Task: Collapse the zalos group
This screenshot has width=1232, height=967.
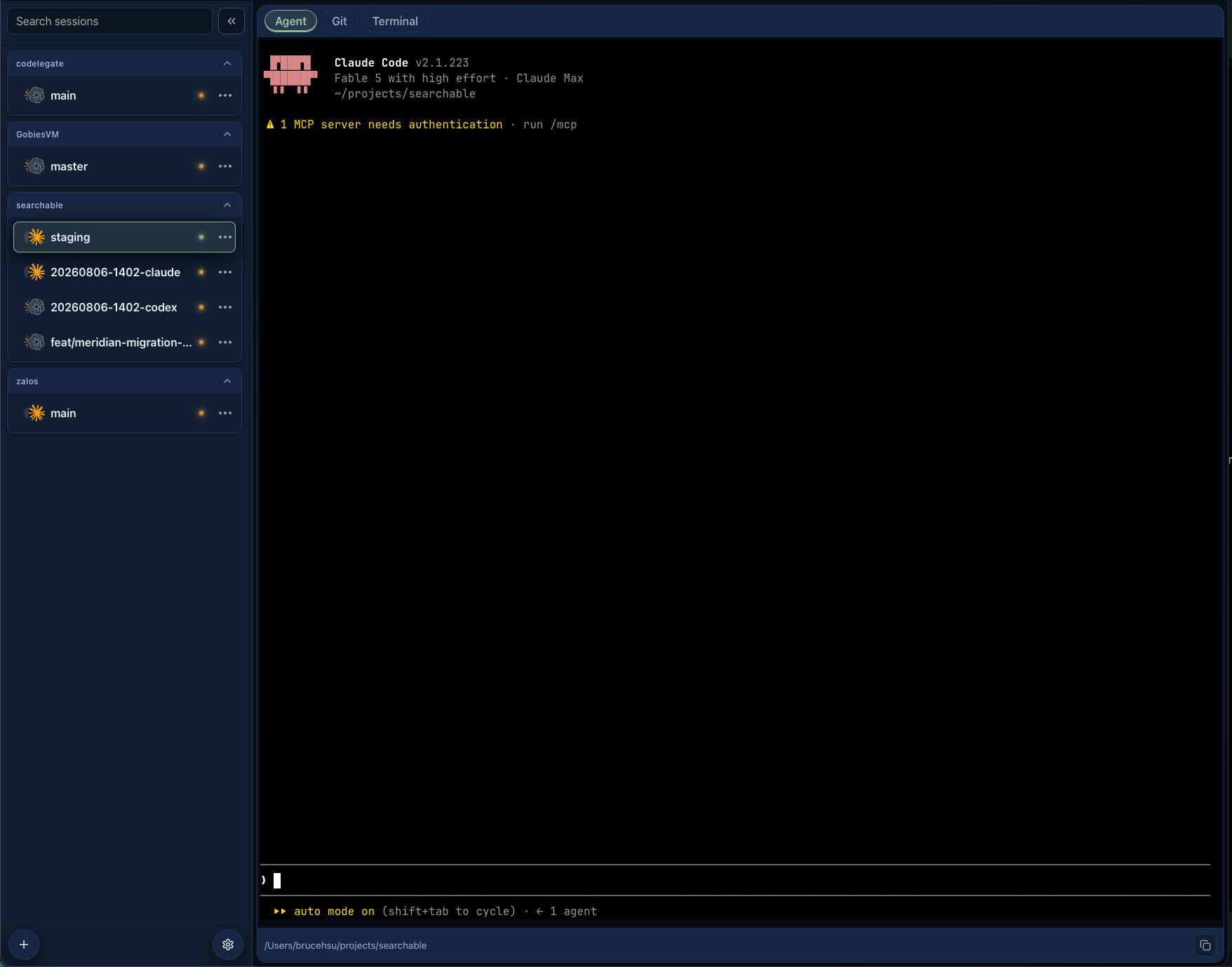Action: 227,381
